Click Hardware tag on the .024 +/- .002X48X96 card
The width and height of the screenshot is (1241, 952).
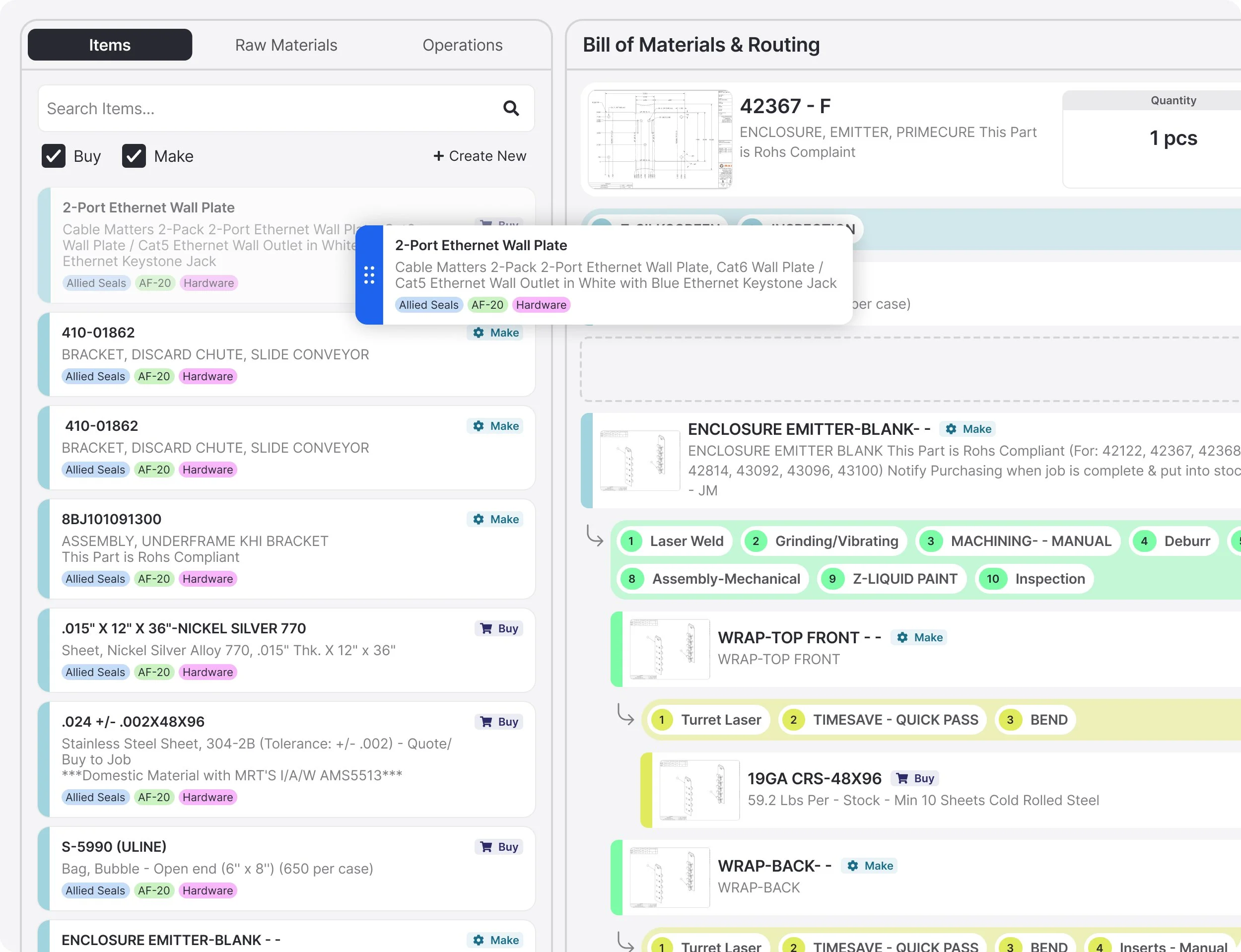(x=207, y=797)
